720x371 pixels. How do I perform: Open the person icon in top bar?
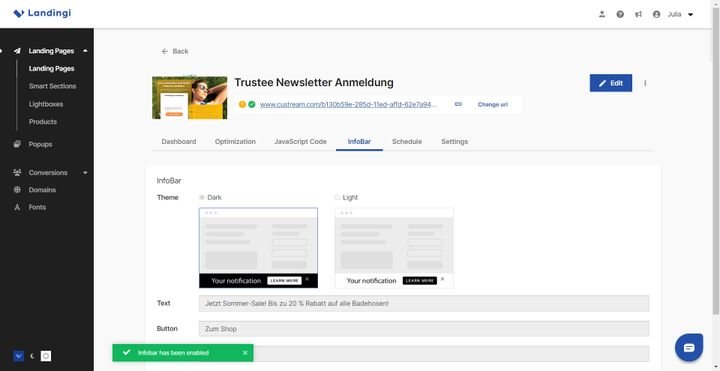point(602,14)
